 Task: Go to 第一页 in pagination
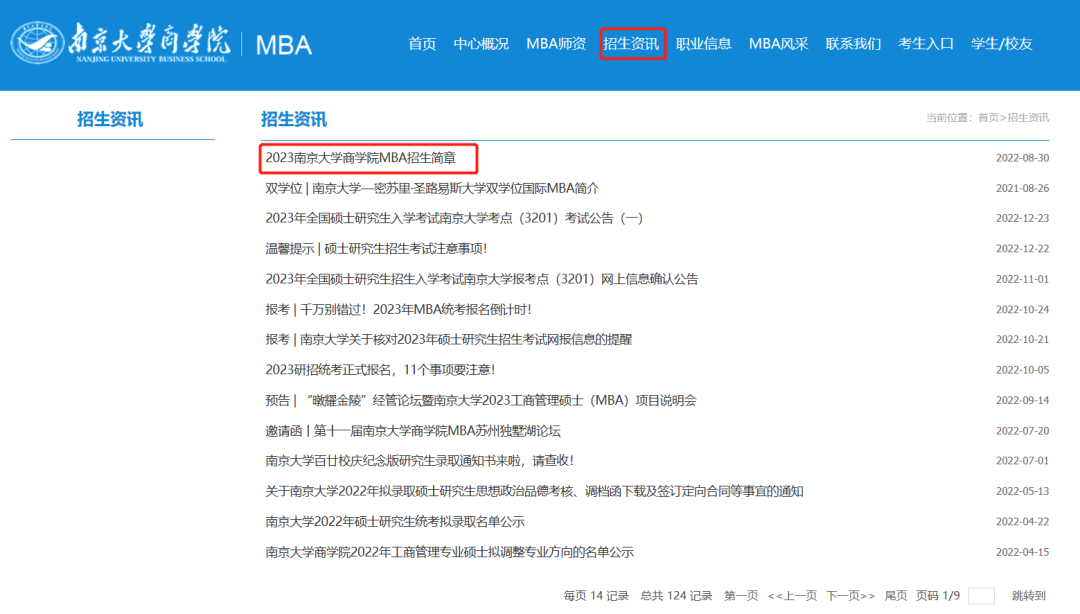tap(740, 595)
